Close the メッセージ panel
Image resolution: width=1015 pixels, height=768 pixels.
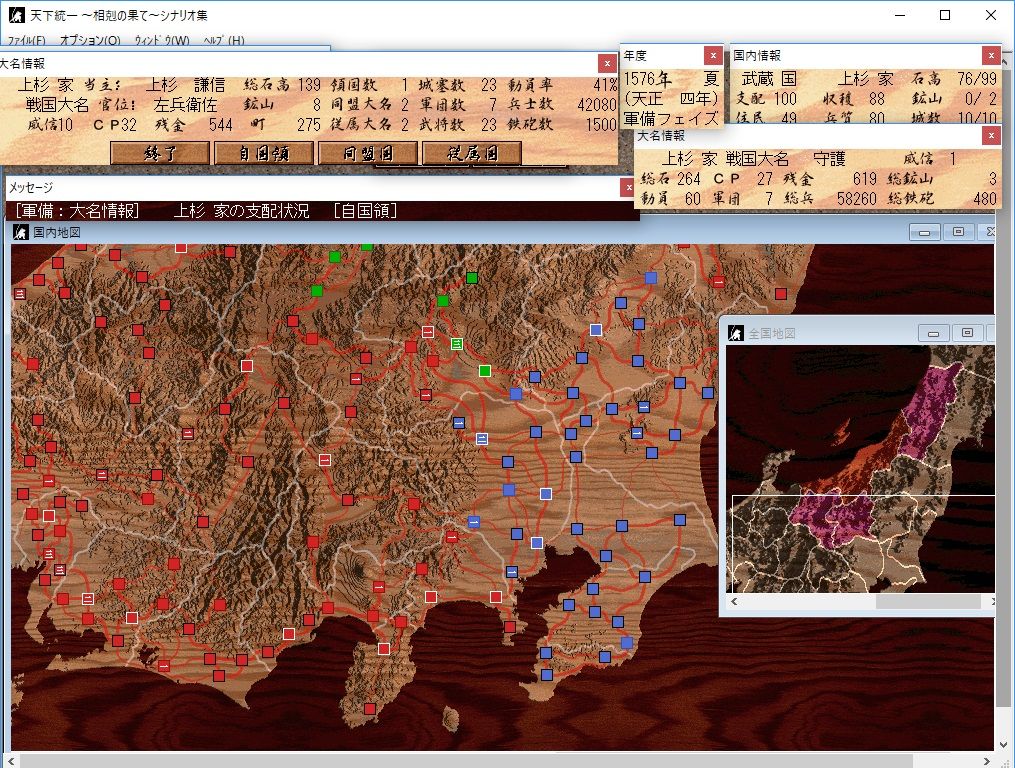[x=628, y=188]
